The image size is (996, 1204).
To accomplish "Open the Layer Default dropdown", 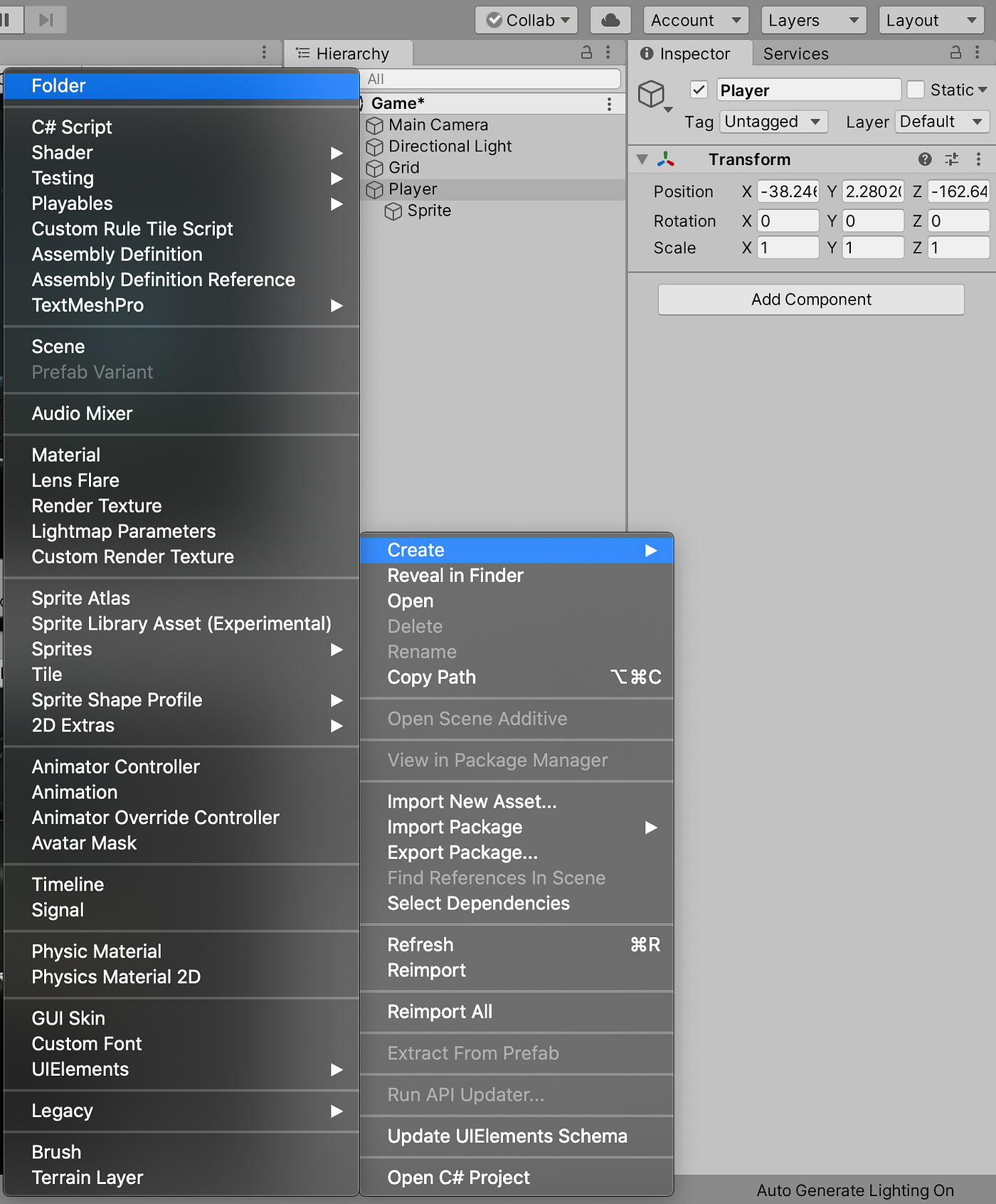I will pyautogui.click(x=942, y=122).
